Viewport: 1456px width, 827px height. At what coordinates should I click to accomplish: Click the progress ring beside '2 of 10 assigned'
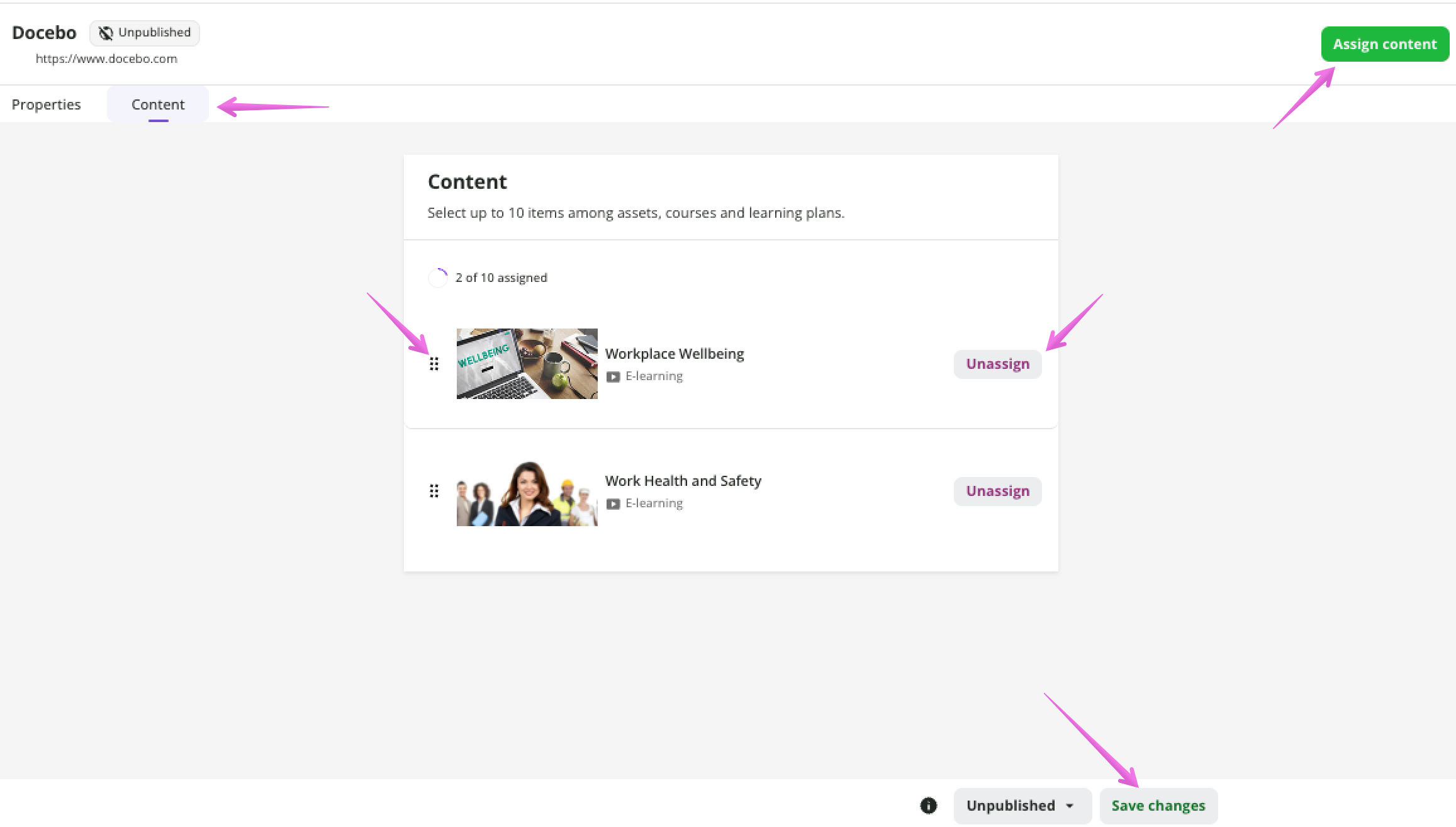(438, 277)
